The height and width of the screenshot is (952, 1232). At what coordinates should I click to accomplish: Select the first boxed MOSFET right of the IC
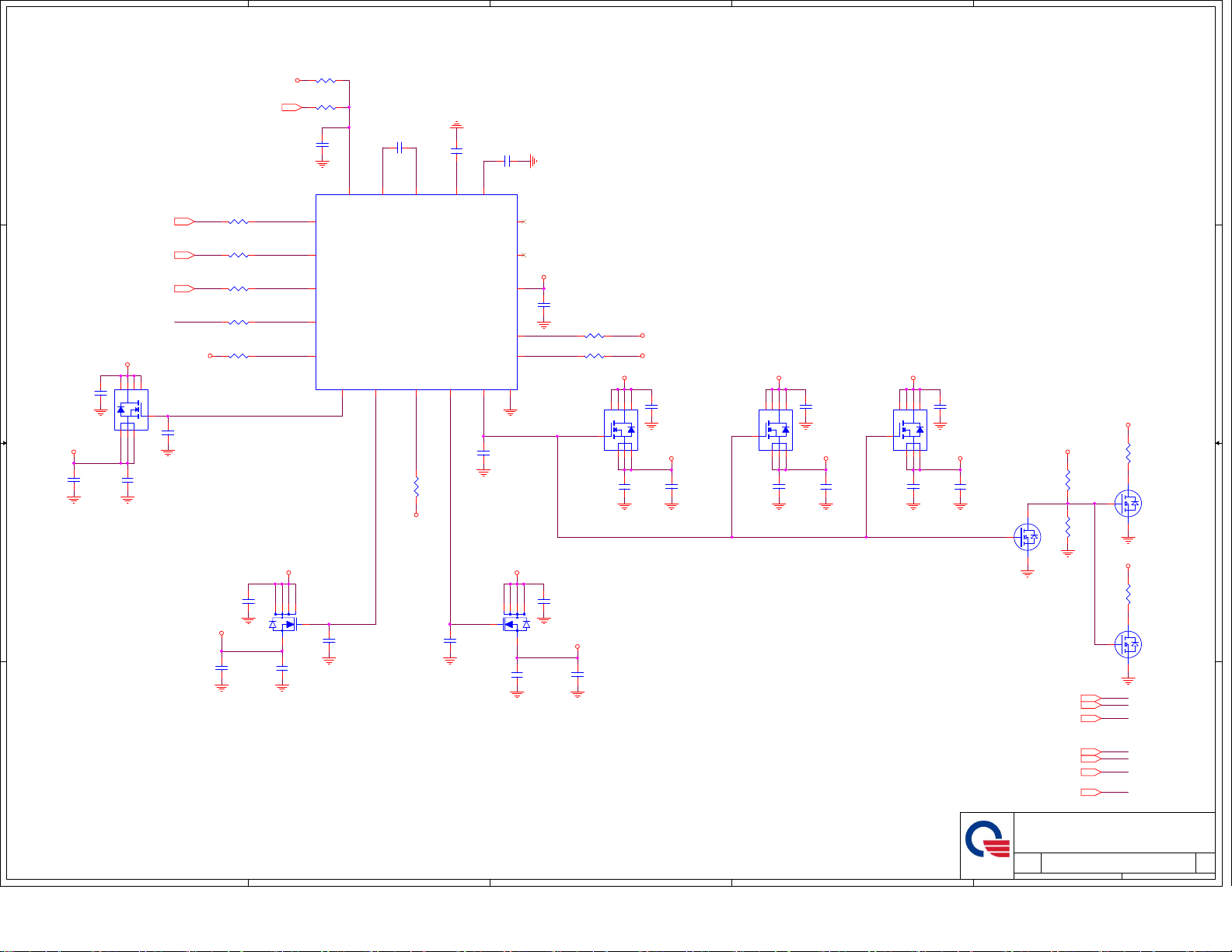point(621,430)
